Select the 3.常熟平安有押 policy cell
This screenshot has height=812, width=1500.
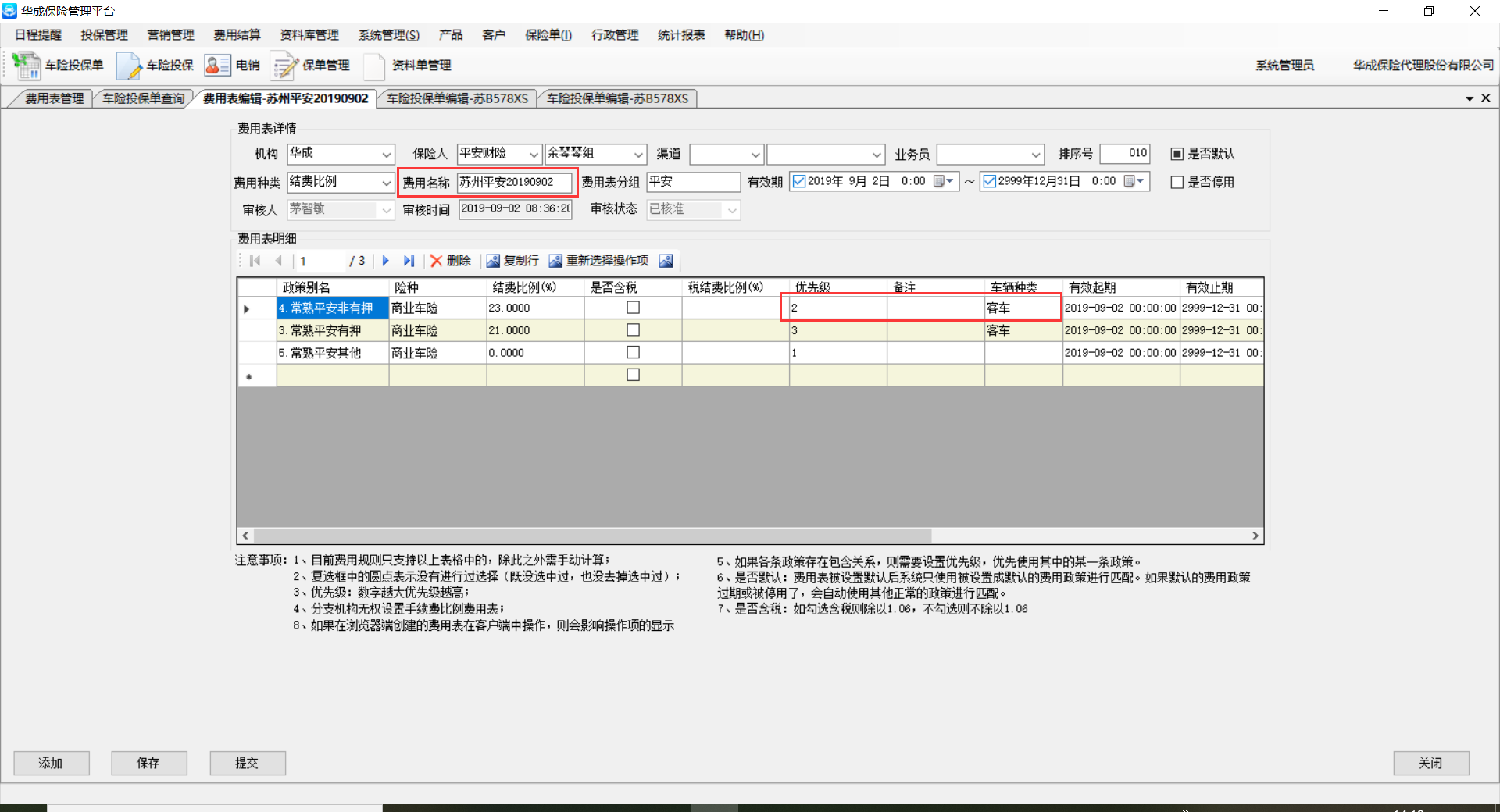(333, 330)
